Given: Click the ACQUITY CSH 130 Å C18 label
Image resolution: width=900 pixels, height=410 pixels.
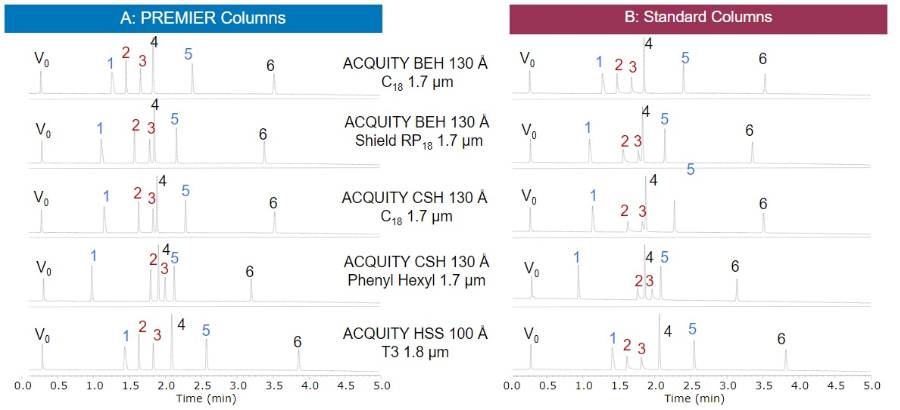Looking at the screenshot, I should coord(415,207).
